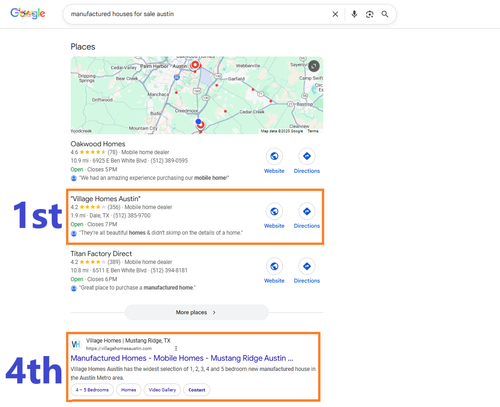Click the magnifying glass search icon
This screenshot has width=500, height=407.
coord(385,14)
